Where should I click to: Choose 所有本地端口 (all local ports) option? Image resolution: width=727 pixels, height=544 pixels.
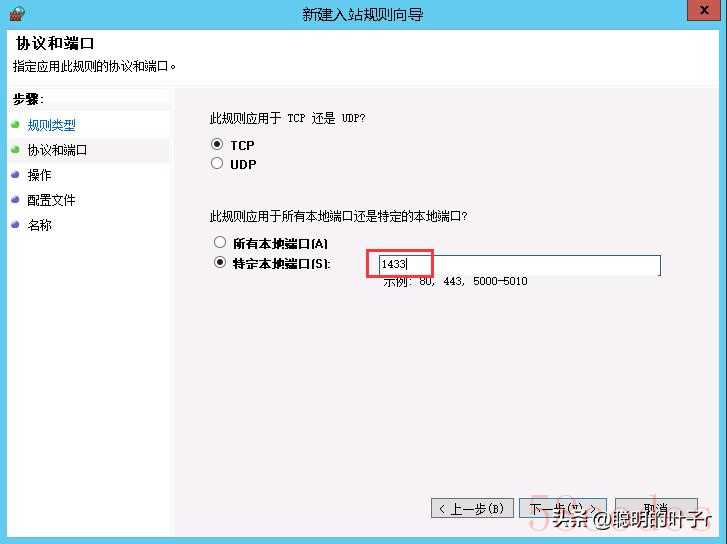coord(220,242)
